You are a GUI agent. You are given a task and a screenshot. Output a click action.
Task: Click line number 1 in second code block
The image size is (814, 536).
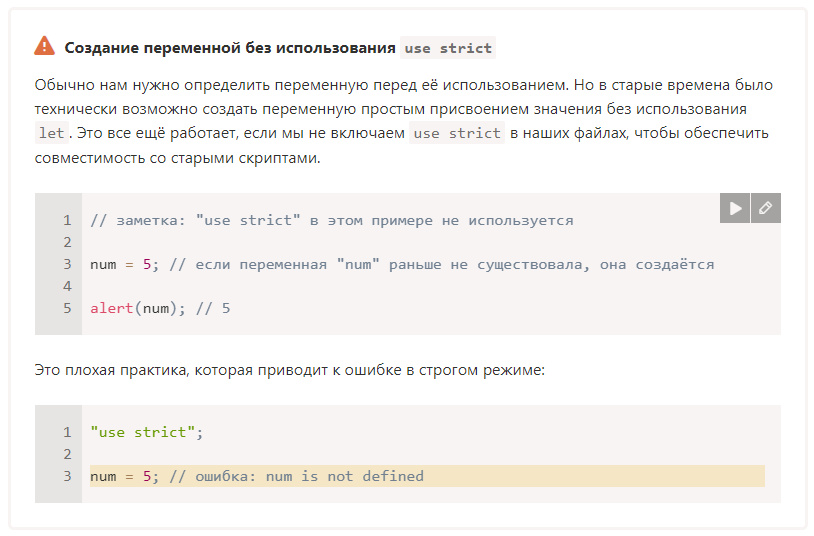(x=67, y=432)
